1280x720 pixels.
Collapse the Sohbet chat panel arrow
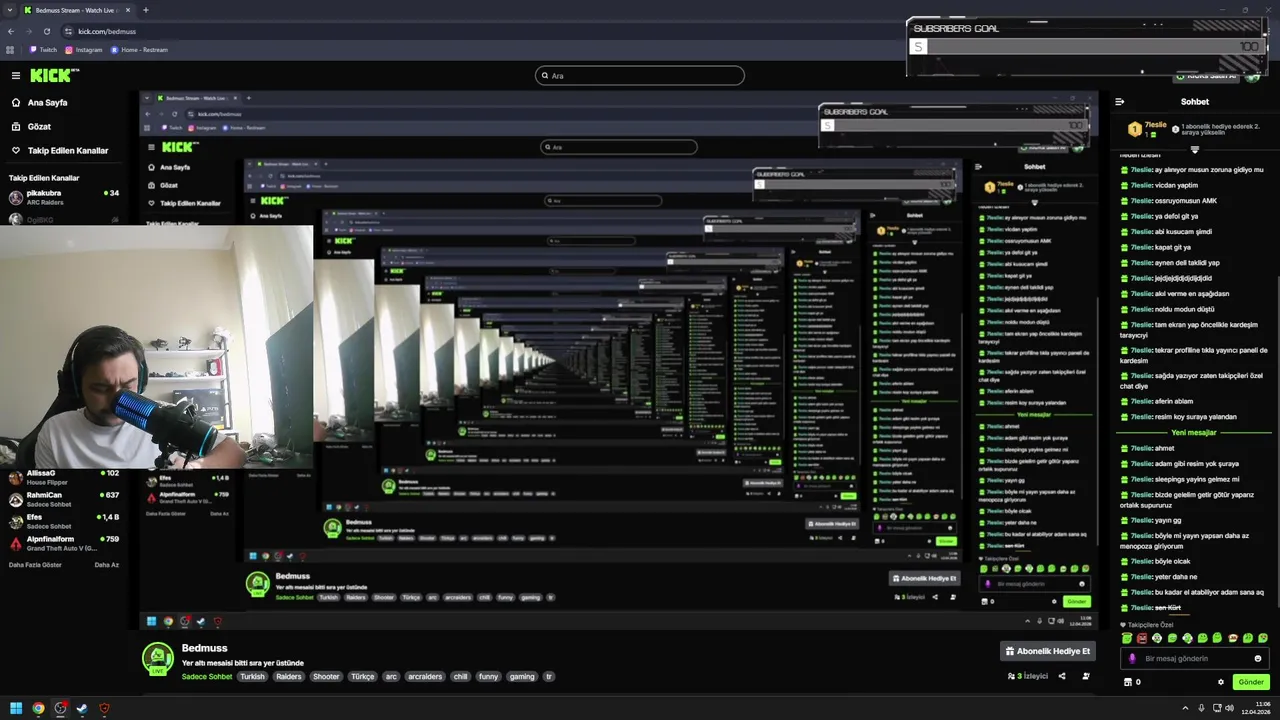(x=1120, y=101)
